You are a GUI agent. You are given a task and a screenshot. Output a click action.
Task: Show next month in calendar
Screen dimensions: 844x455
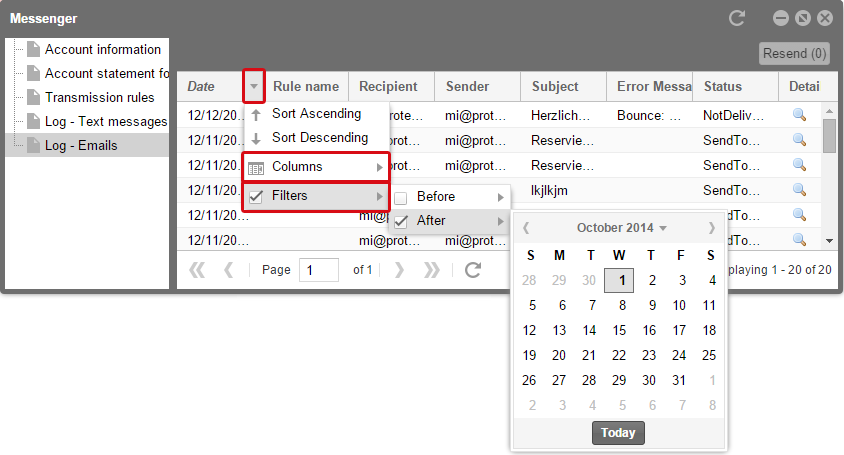click(x=712, y=228)
